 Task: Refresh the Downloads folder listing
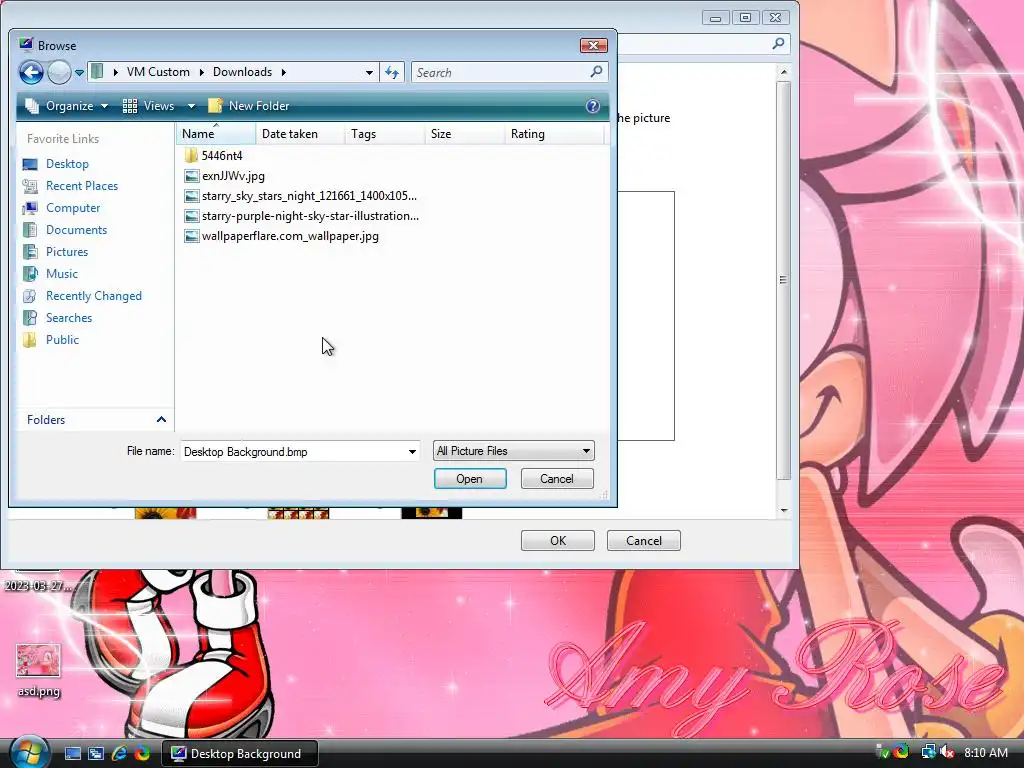click(392, 72)
